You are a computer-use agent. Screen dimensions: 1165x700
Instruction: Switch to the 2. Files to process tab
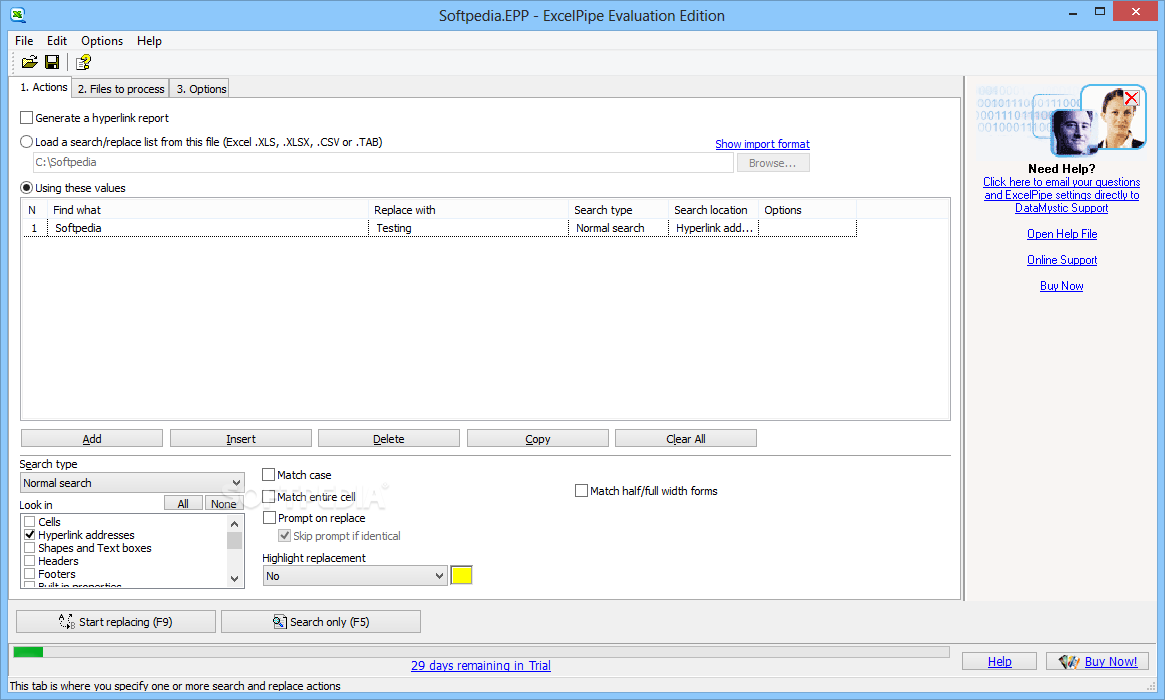121,88
